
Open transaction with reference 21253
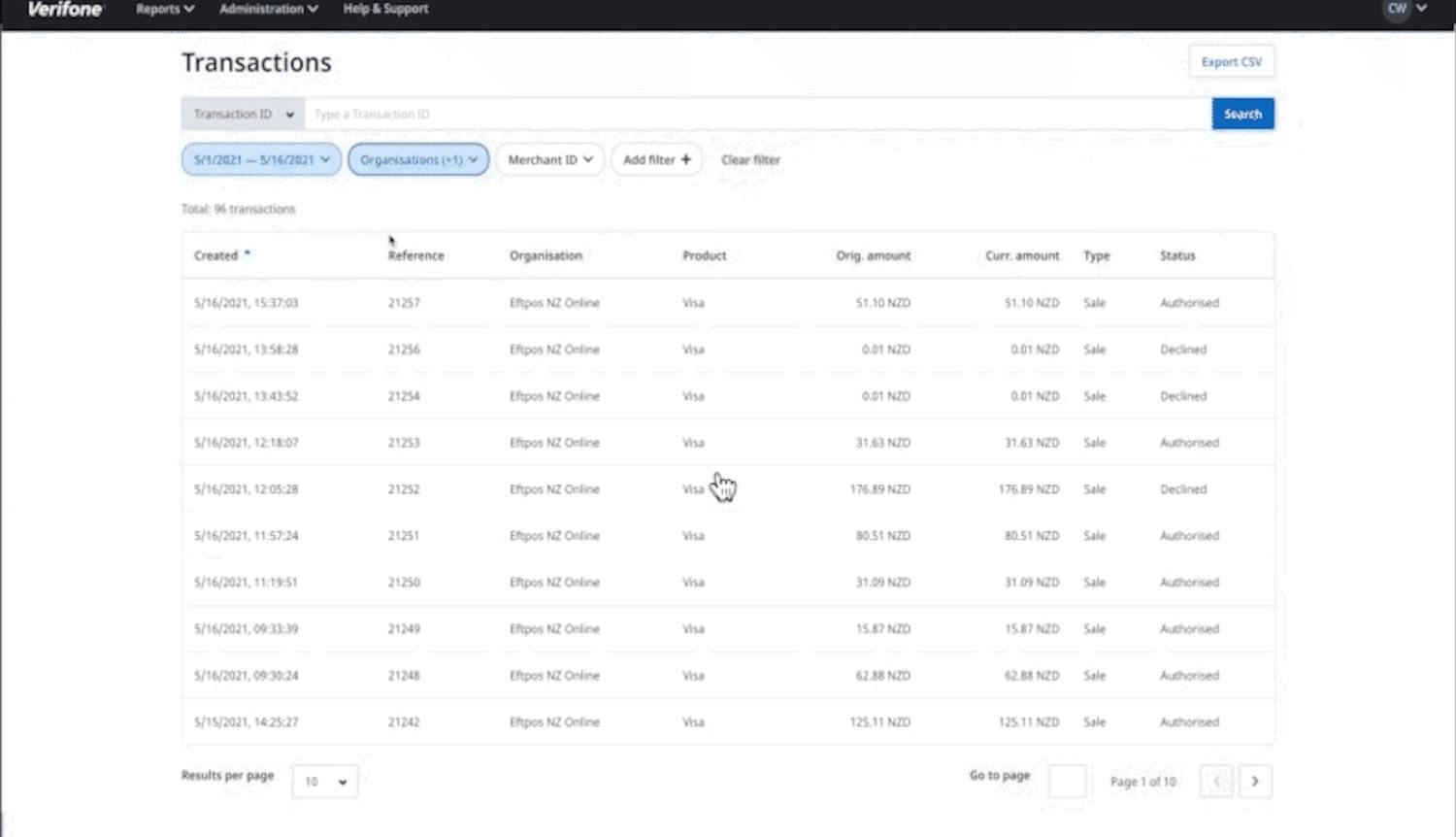(x=728, y=443)
